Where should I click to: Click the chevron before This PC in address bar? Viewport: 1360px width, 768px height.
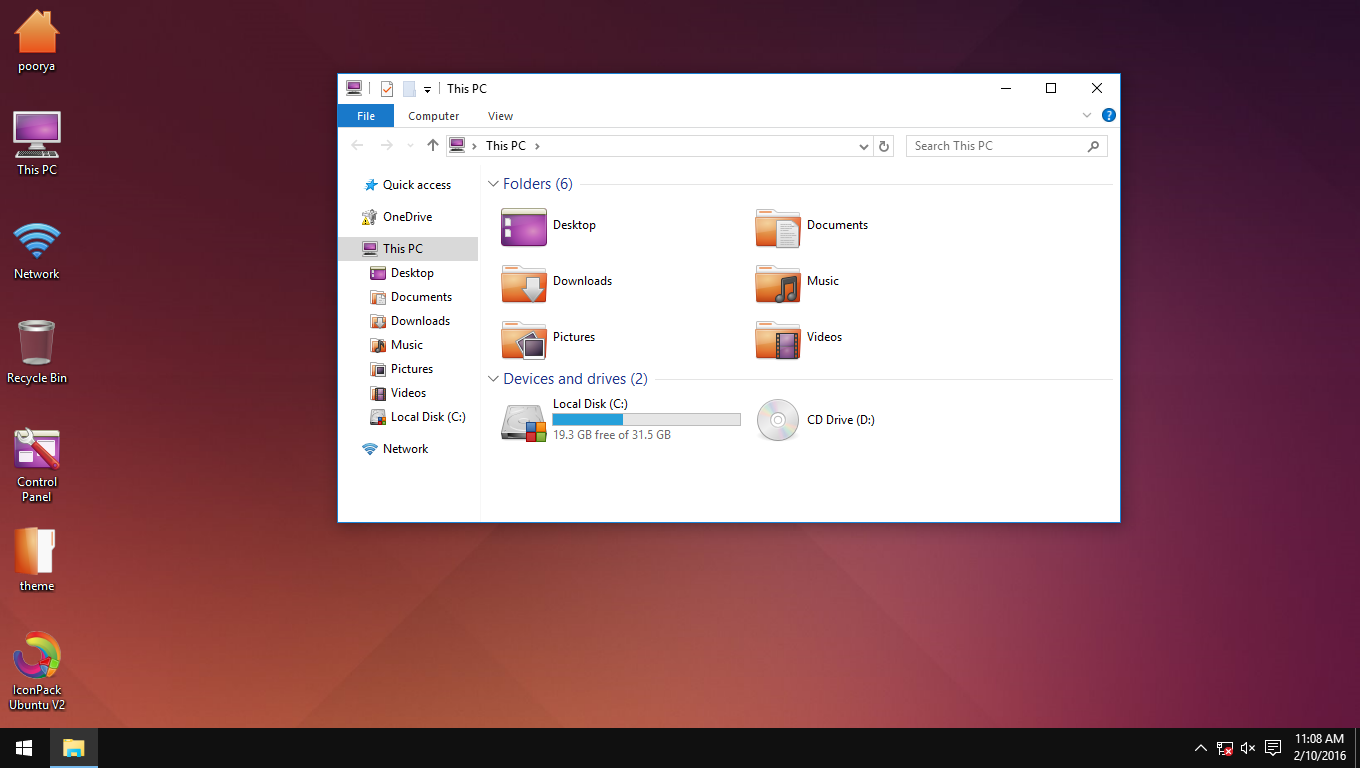474,146
